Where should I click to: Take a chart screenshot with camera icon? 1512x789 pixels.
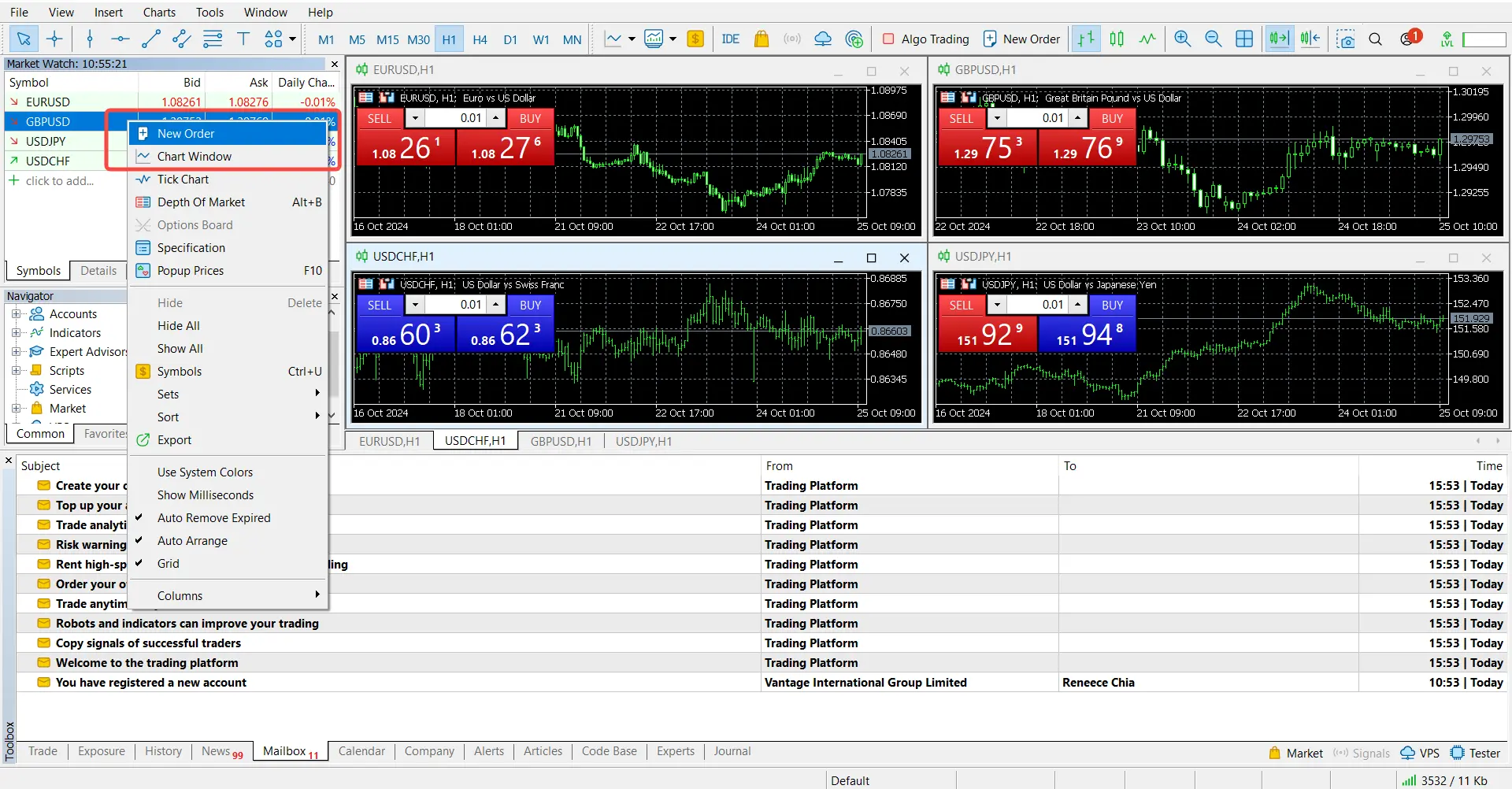click(x=1345, y=39)
